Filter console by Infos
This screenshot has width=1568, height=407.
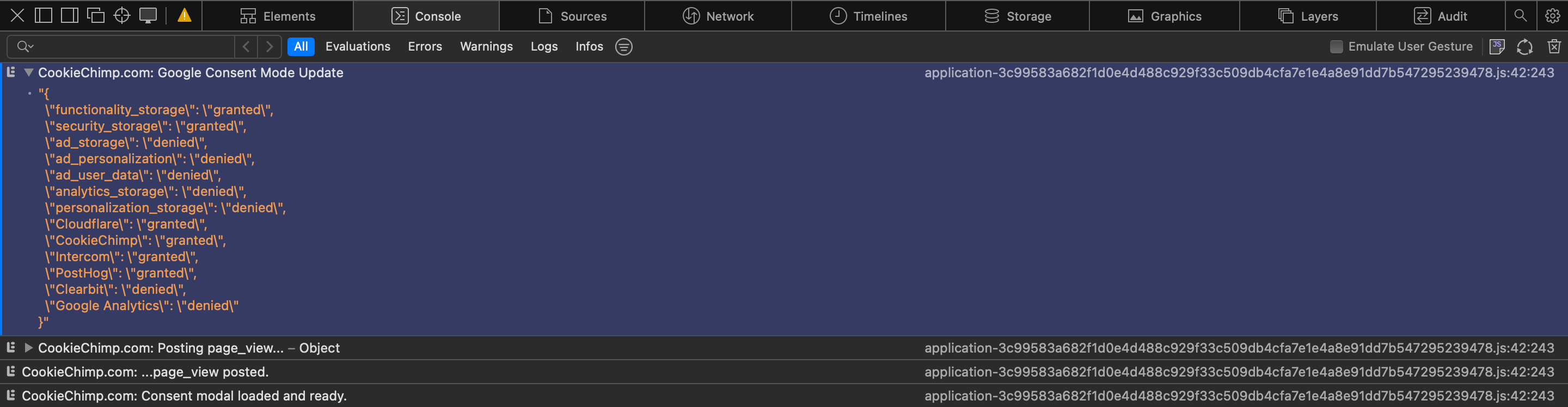click(589, 46)
